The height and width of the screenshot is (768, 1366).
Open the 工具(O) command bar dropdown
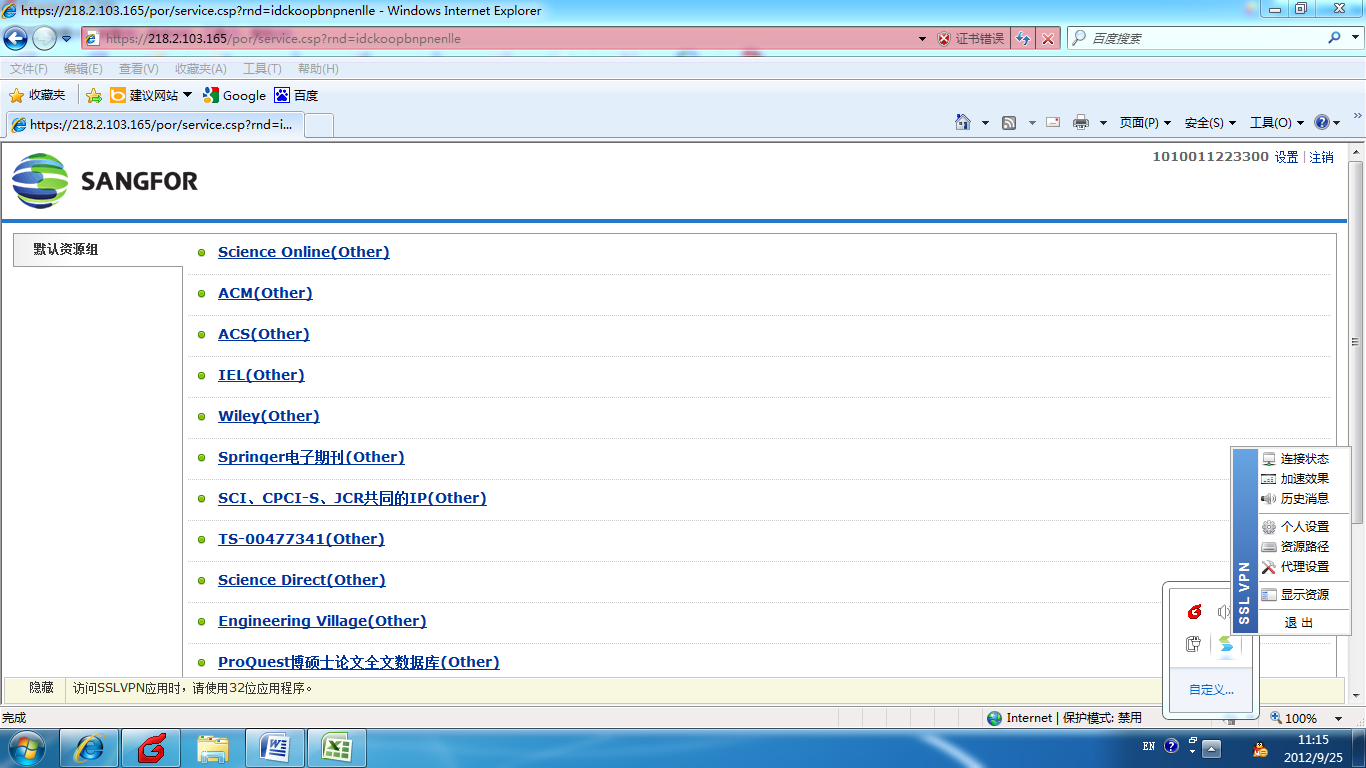pos(1277,123)
